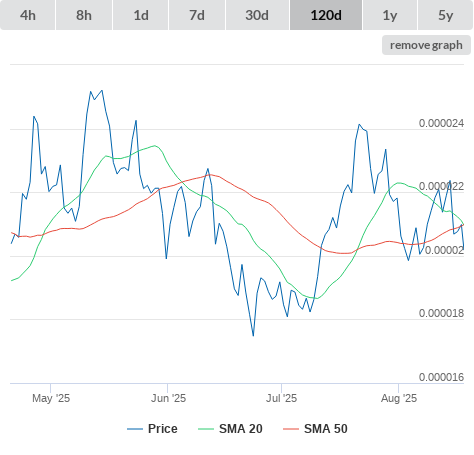Viewport: 474px width, 455px height.
Task: Switch to the 8h time range
Action: (84, 15)
